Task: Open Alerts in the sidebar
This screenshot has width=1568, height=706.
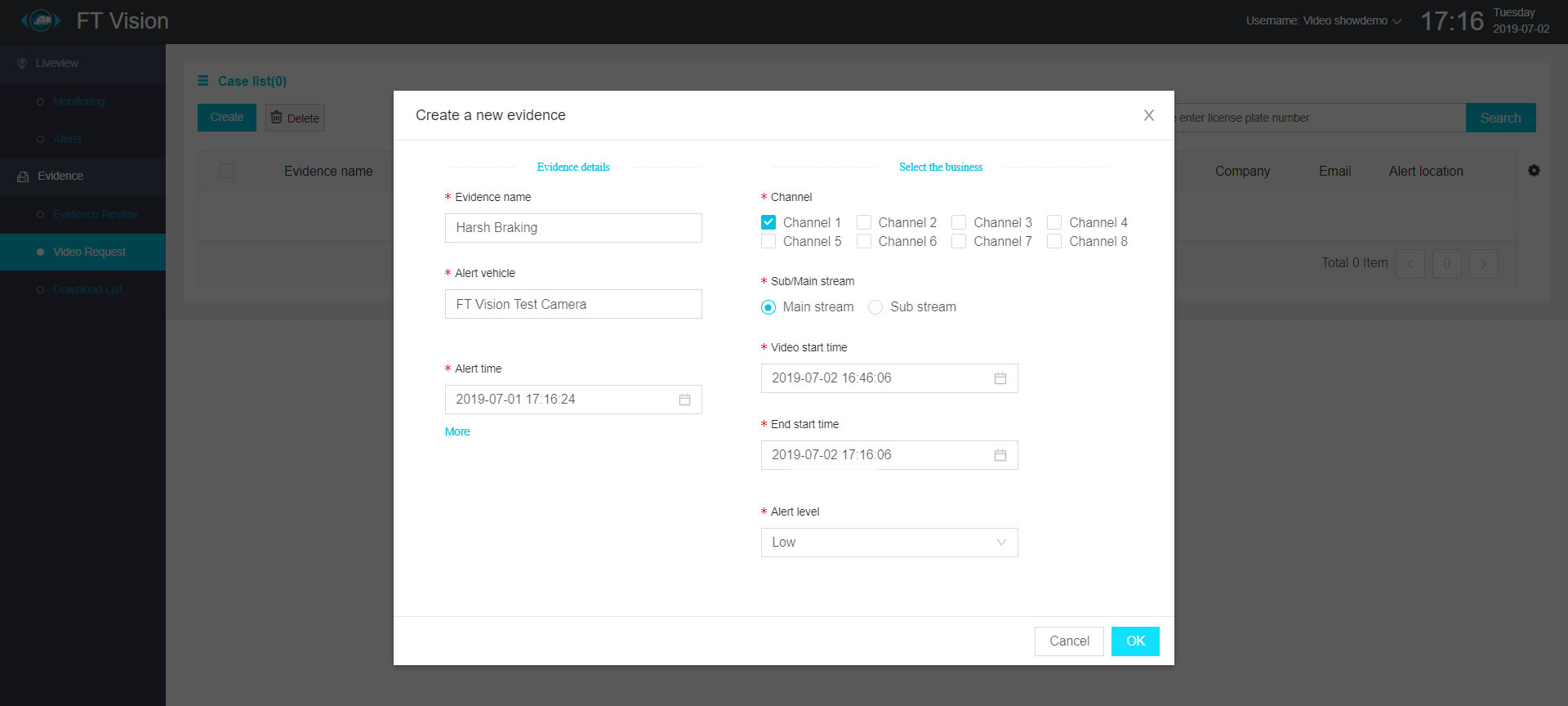Action: click(x=67, y=139)
